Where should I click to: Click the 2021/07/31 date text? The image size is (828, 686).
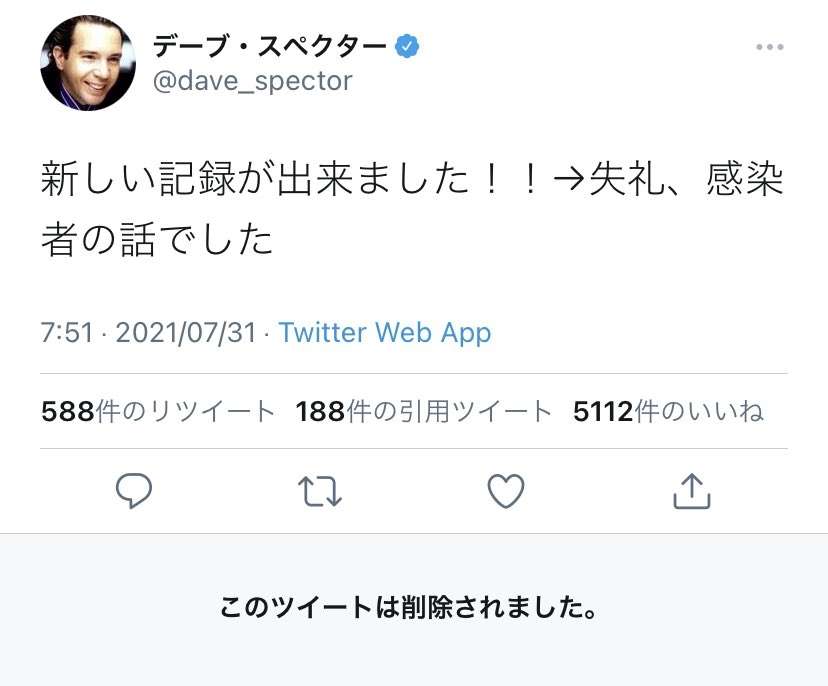[186, 333]
